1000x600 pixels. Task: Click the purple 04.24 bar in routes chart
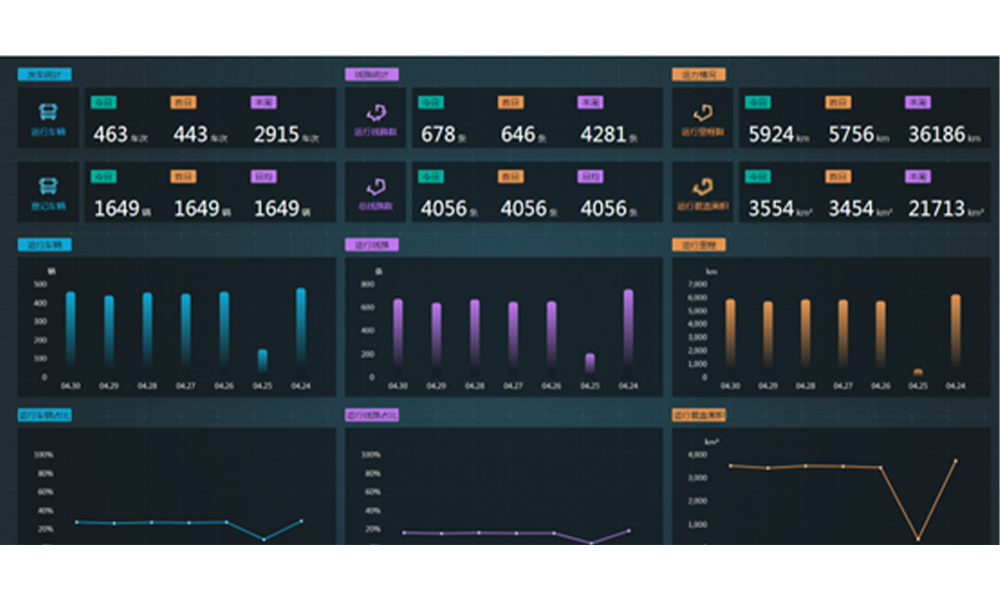coord(628,328)
